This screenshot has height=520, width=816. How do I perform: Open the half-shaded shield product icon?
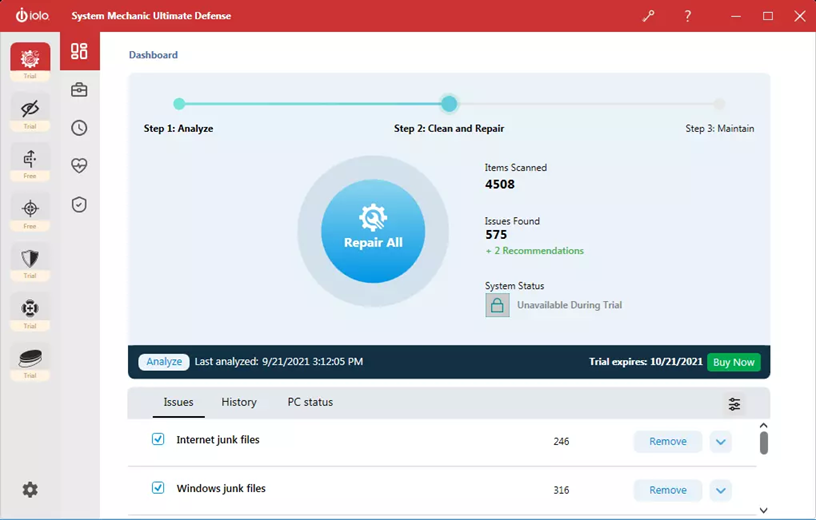[x=30, y=258]
